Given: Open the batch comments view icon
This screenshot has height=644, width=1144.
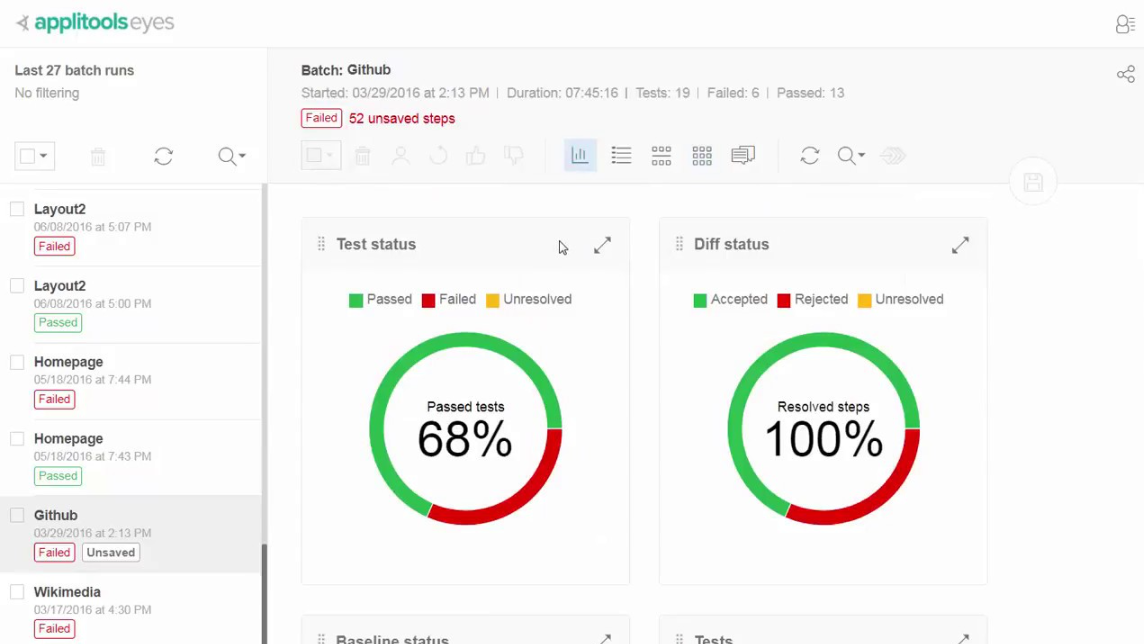Looking at the screenshot, I should pos(743,156).
